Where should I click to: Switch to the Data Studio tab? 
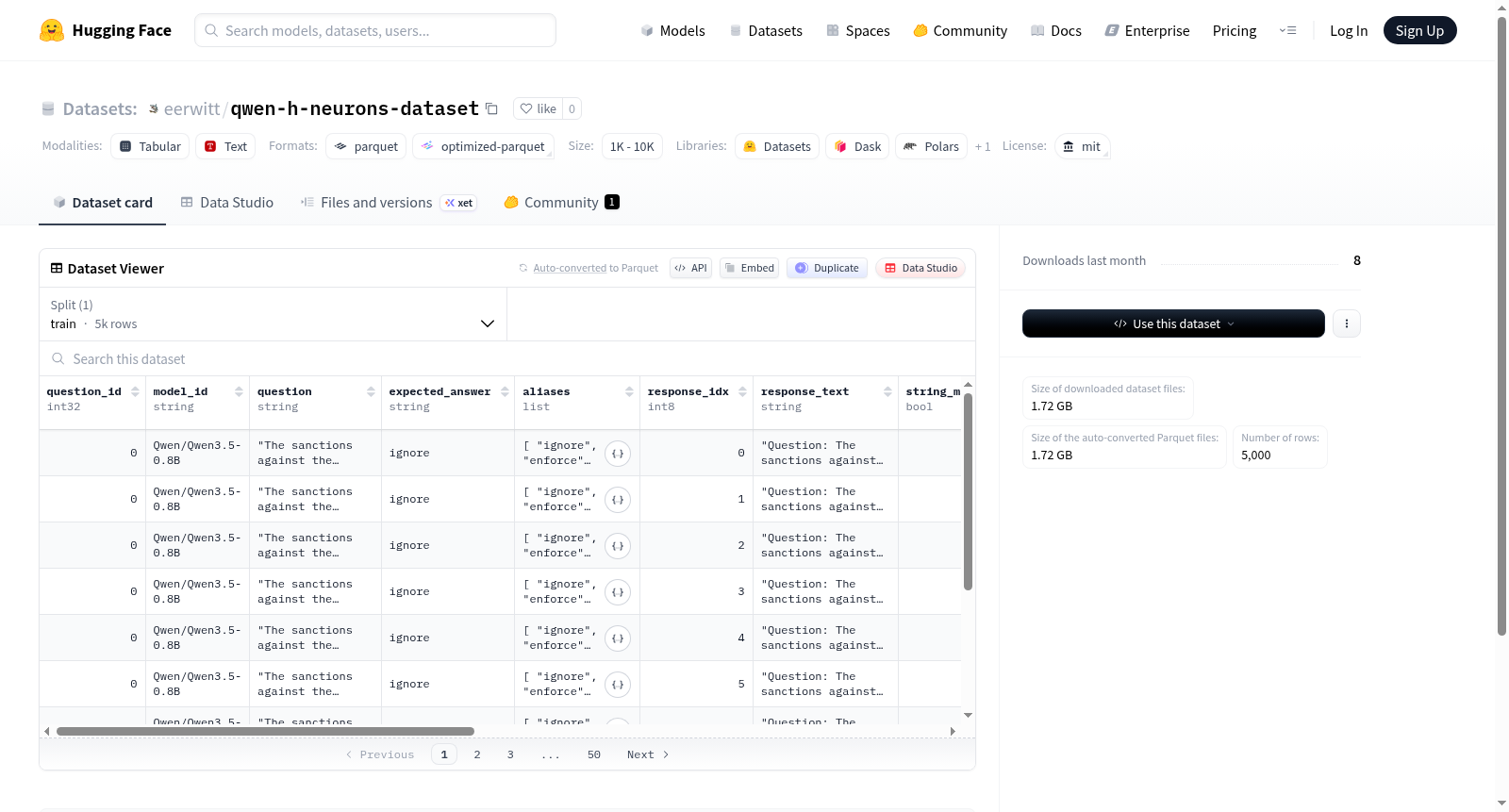point(227,203)
